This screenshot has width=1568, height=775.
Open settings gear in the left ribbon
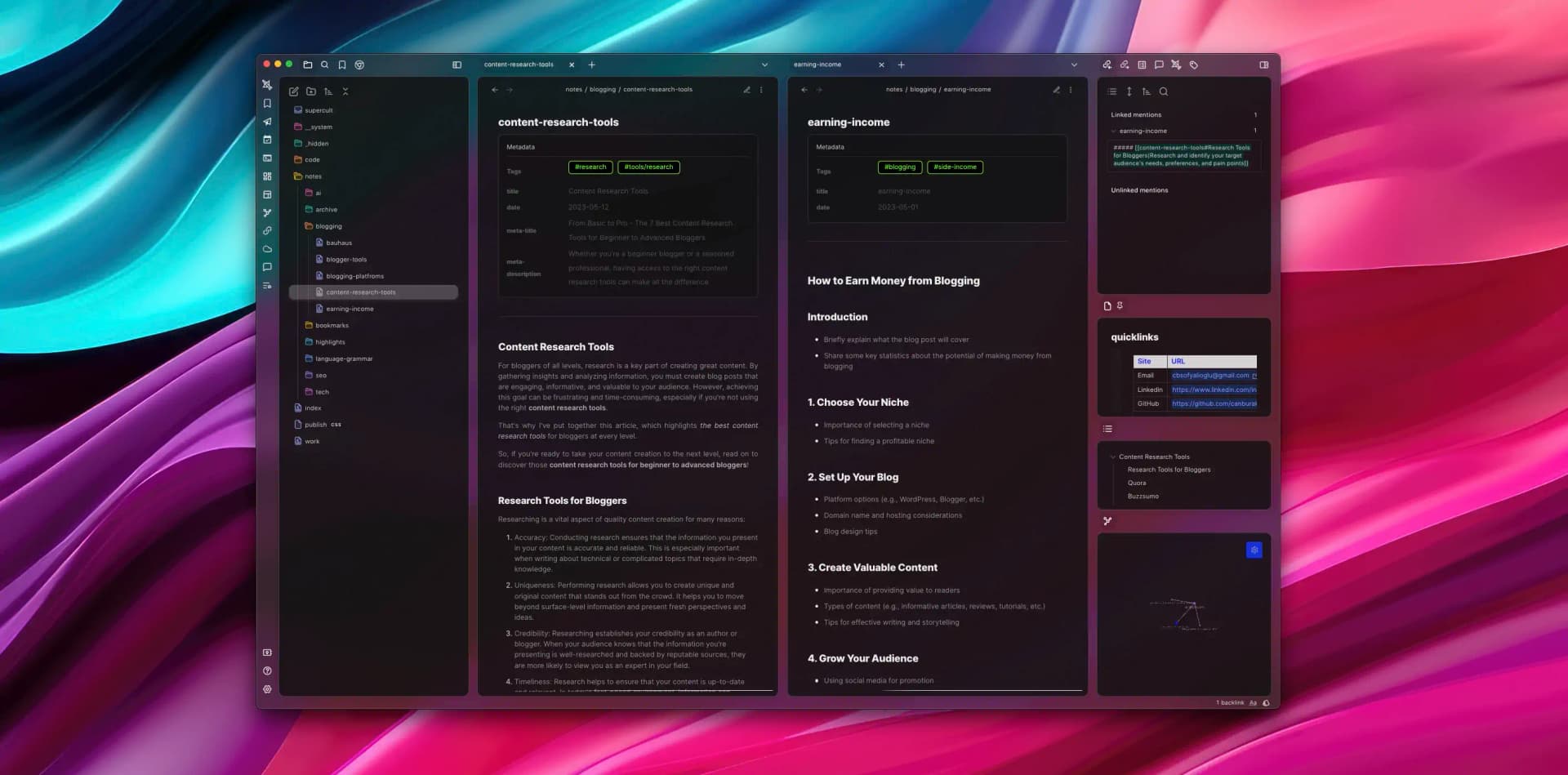(267, 689)
